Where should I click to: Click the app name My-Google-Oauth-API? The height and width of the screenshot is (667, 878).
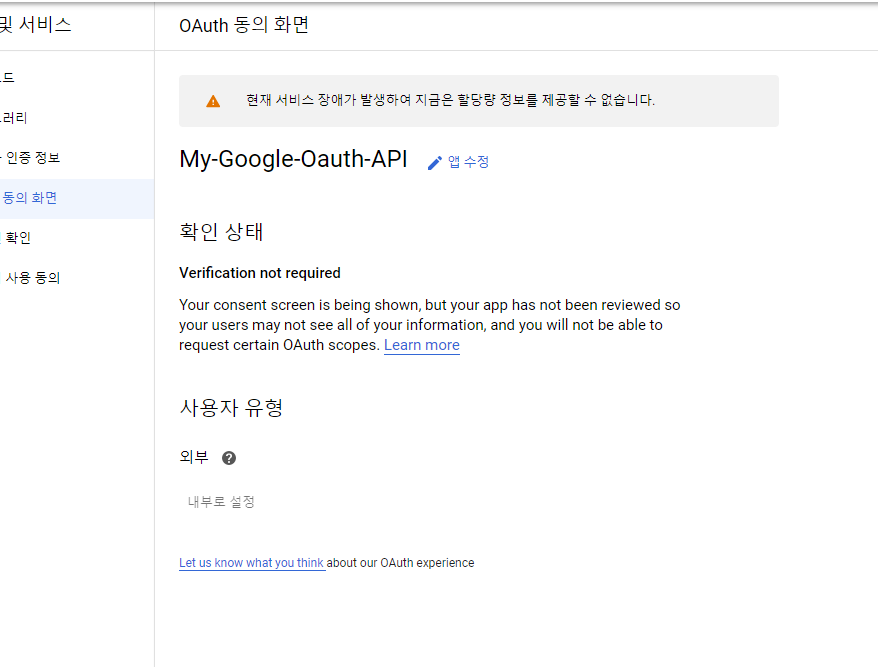[x=293, y=159]
